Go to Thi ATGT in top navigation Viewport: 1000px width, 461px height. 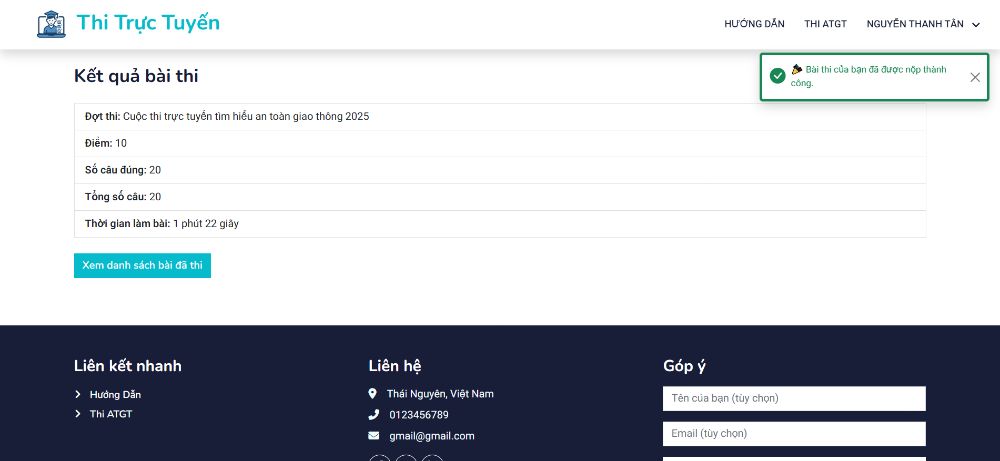point(825,24)
